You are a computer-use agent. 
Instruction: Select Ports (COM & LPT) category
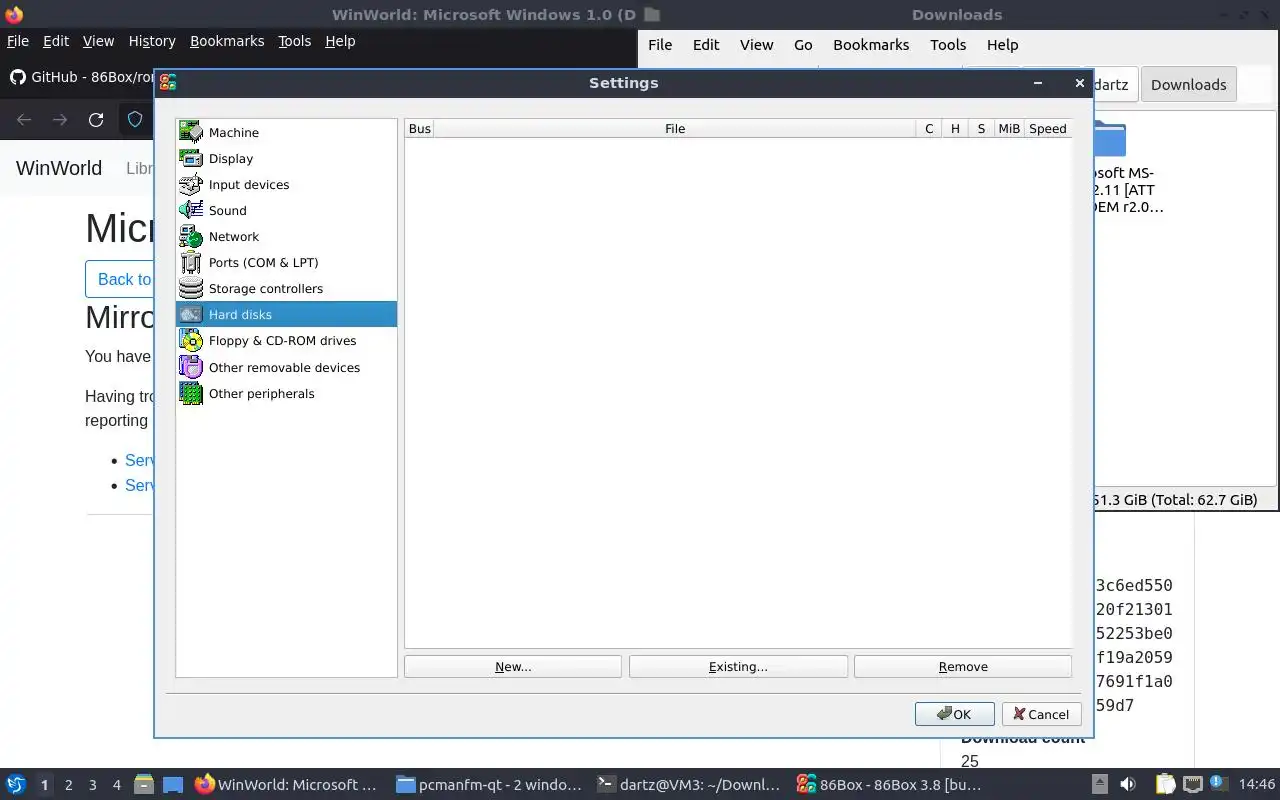(286, 262)
